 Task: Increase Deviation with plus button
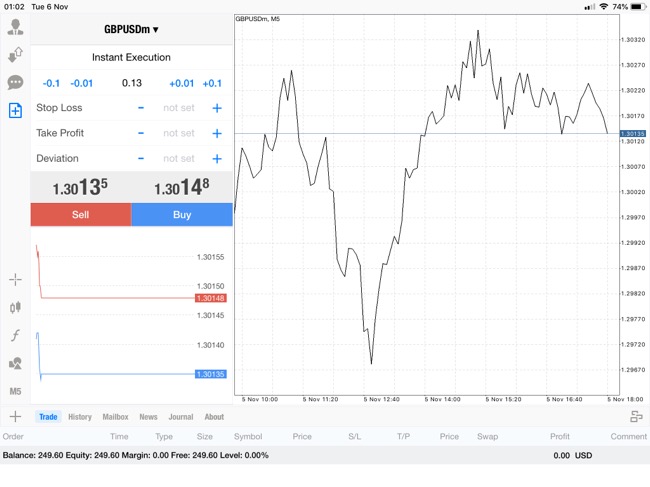(217, 158)
